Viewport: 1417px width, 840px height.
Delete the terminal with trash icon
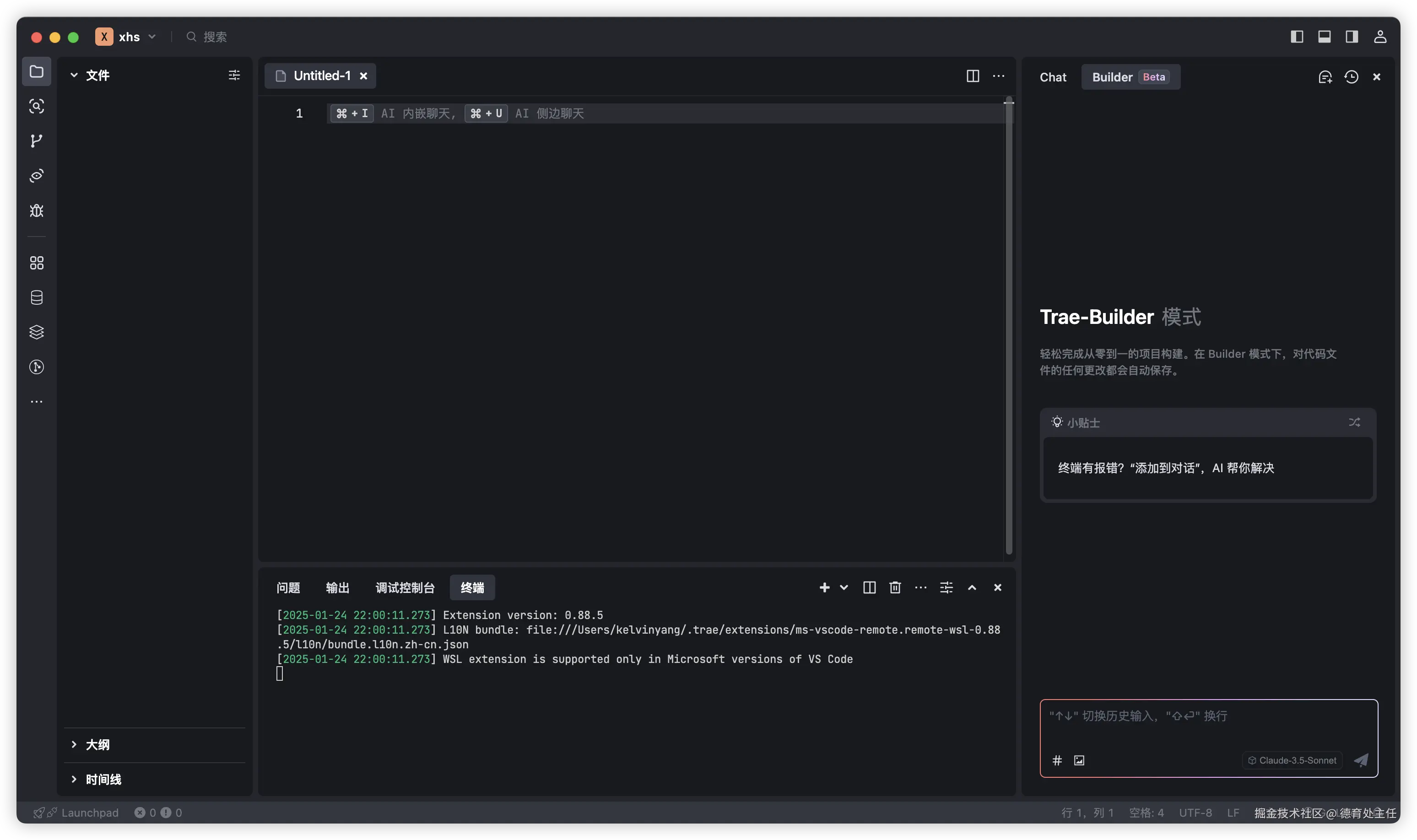895,587
